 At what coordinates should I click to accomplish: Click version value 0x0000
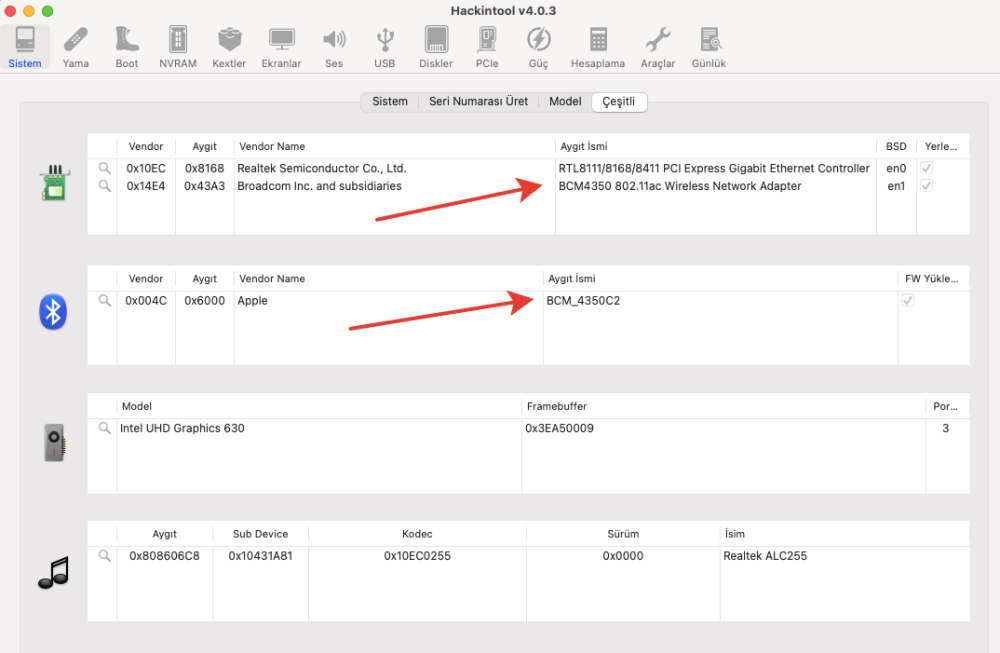click(x=623, y=555)
